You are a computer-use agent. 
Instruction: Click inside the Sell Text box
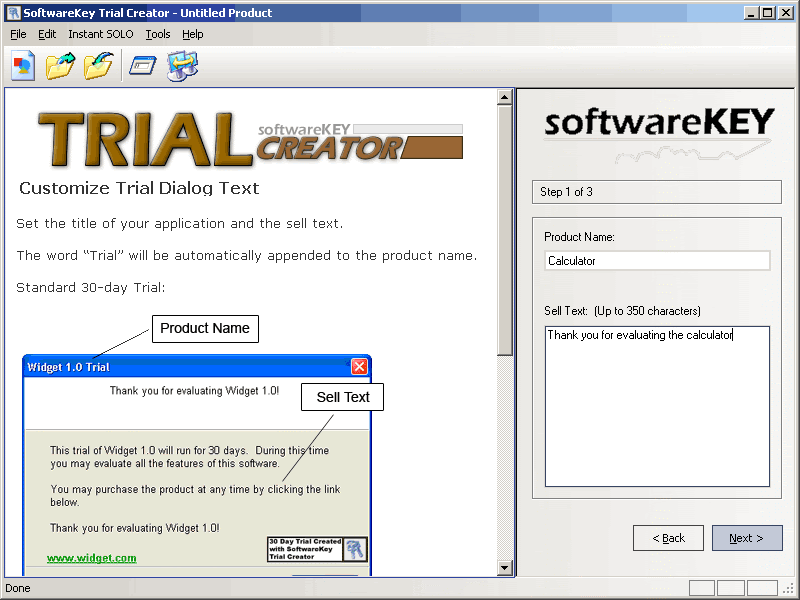[657, 407]
